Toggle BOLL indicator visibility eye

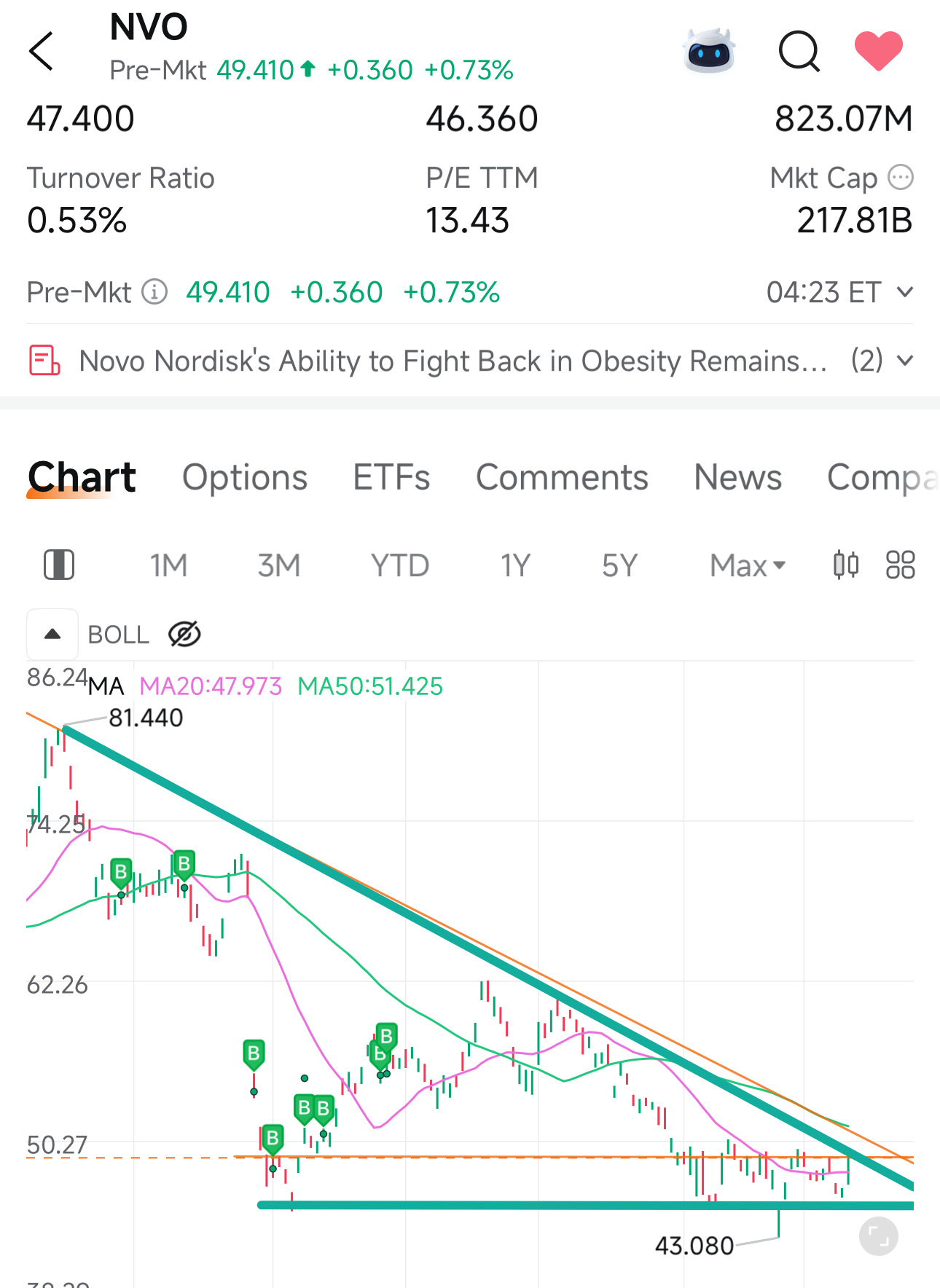pos(184,635)
